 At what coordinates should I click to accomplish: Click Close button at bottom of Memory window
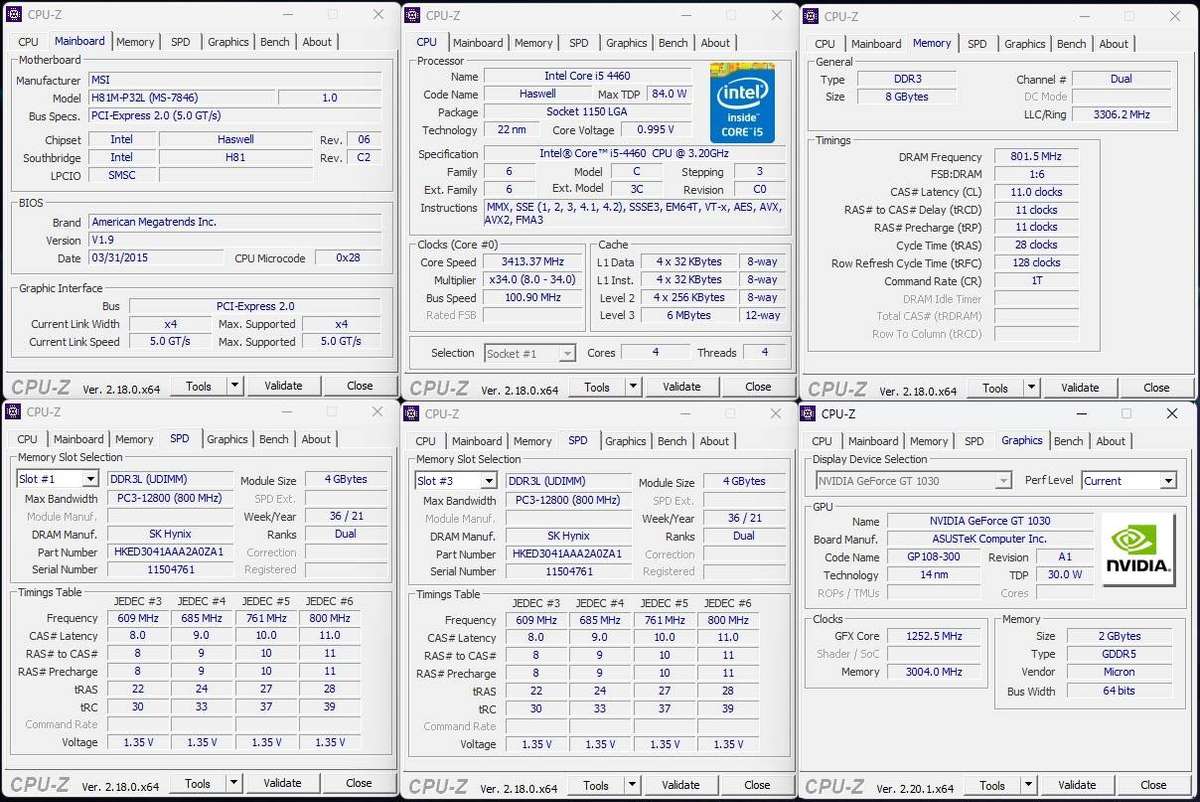point(1156,388)
